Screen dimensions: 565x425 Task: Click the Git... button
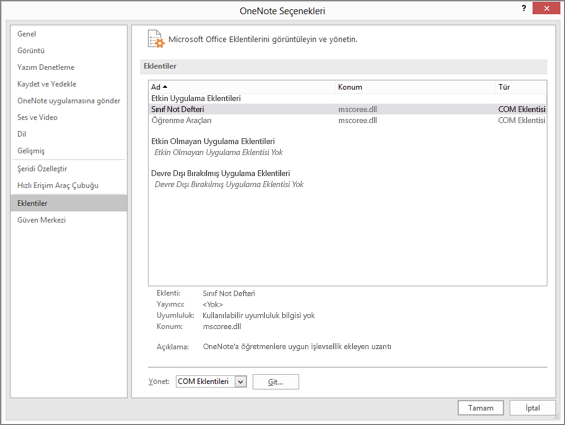[276, 382]
